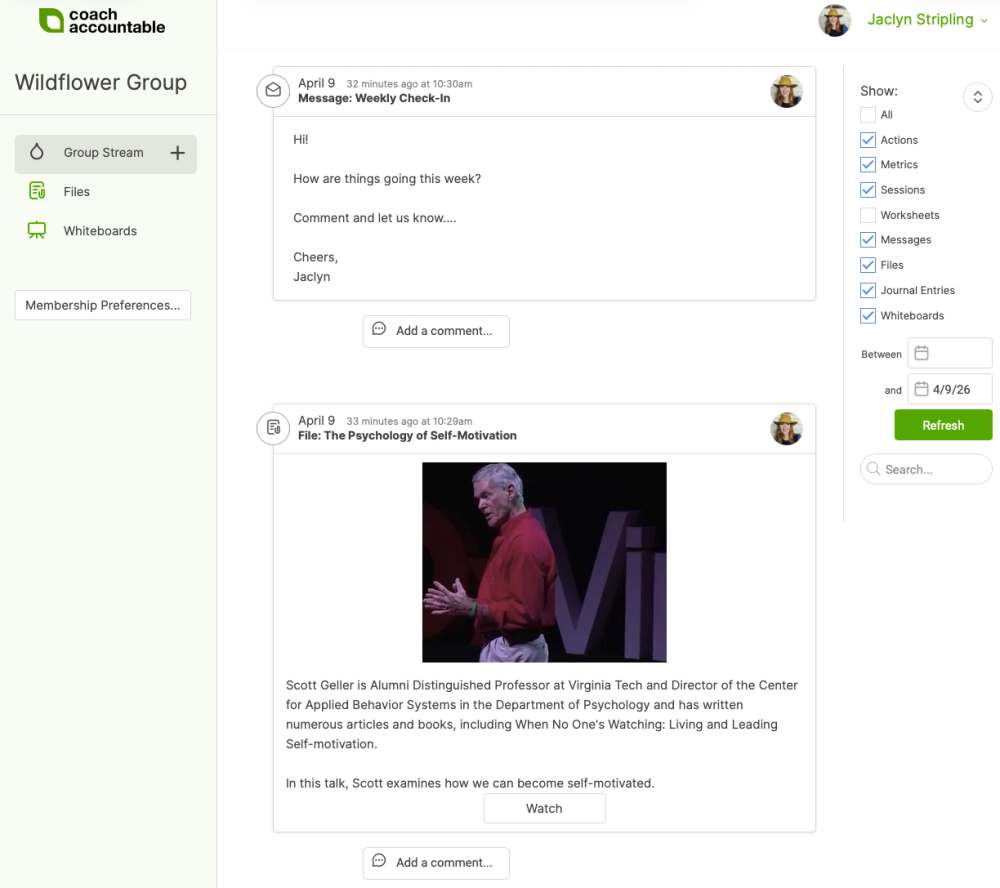Click the Scott Geller video thumbnail
This screenshot has width=1000, height=888.
[544, 562]
